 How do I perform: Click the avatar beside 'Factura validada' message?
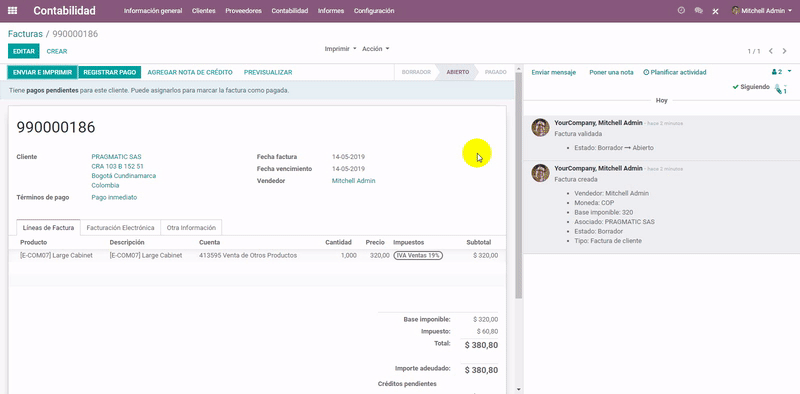point(540,128)
